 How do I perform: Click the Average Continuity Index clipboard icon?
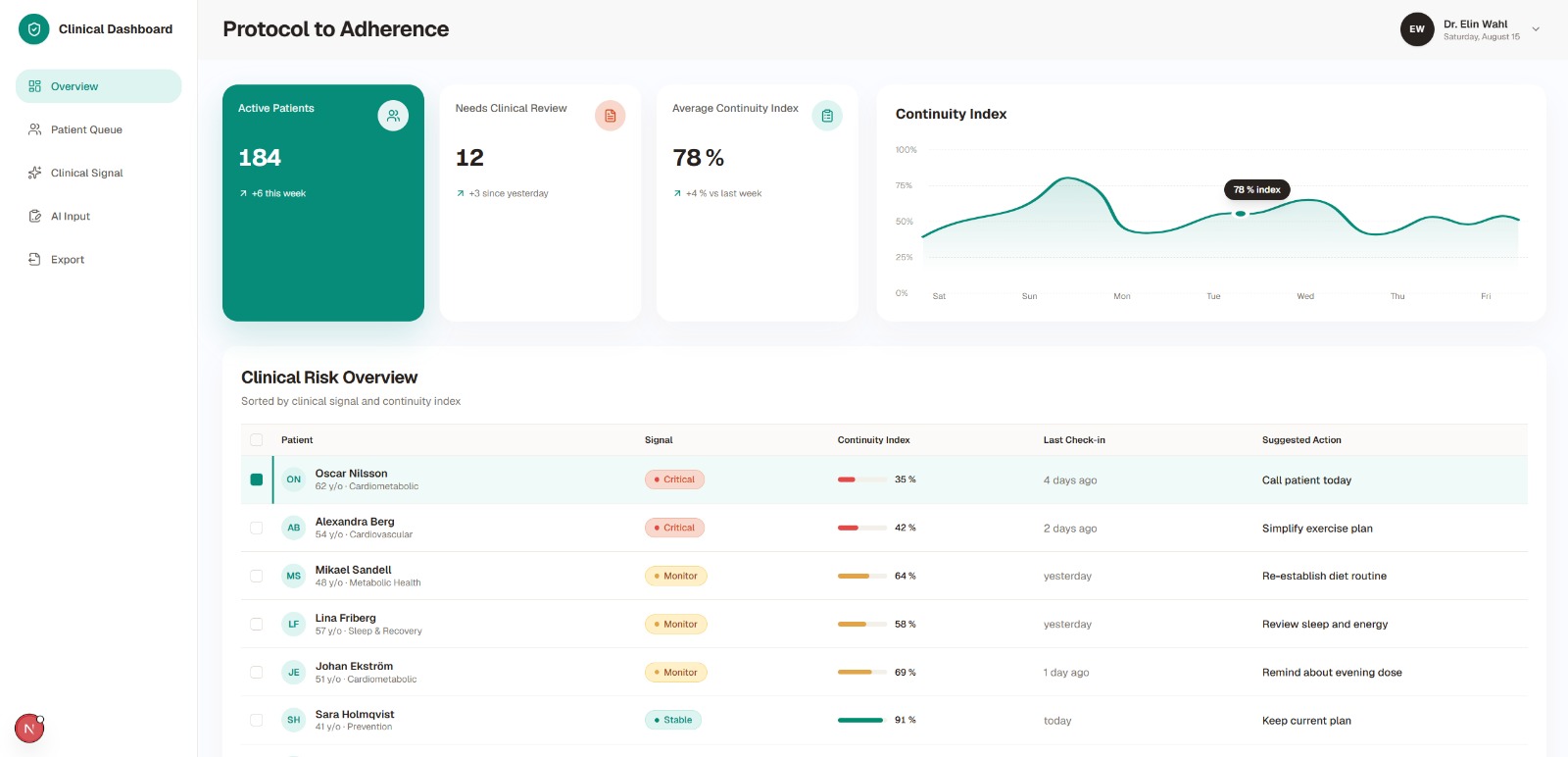pos(827,116)
